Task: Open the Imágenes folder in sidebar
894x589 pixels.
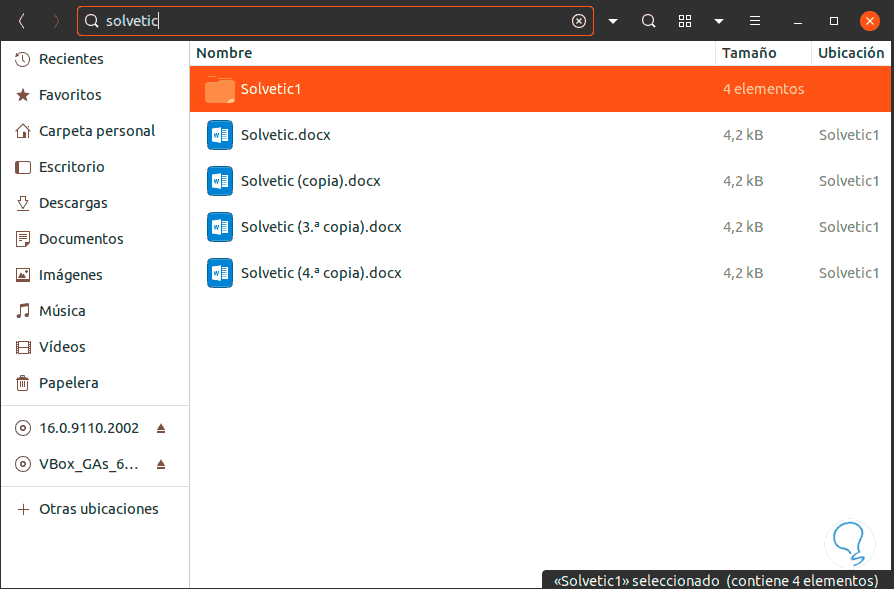Action: [22, 275]
